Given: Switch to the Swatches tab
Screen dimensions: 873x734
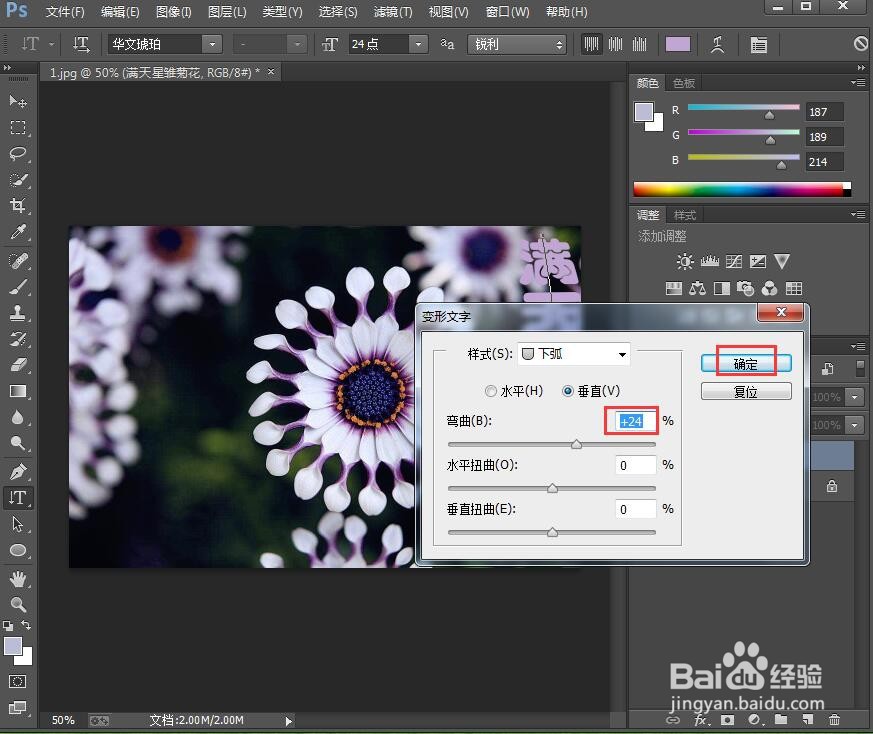Looking at the screenshot, I should click(x=684, y=83).
